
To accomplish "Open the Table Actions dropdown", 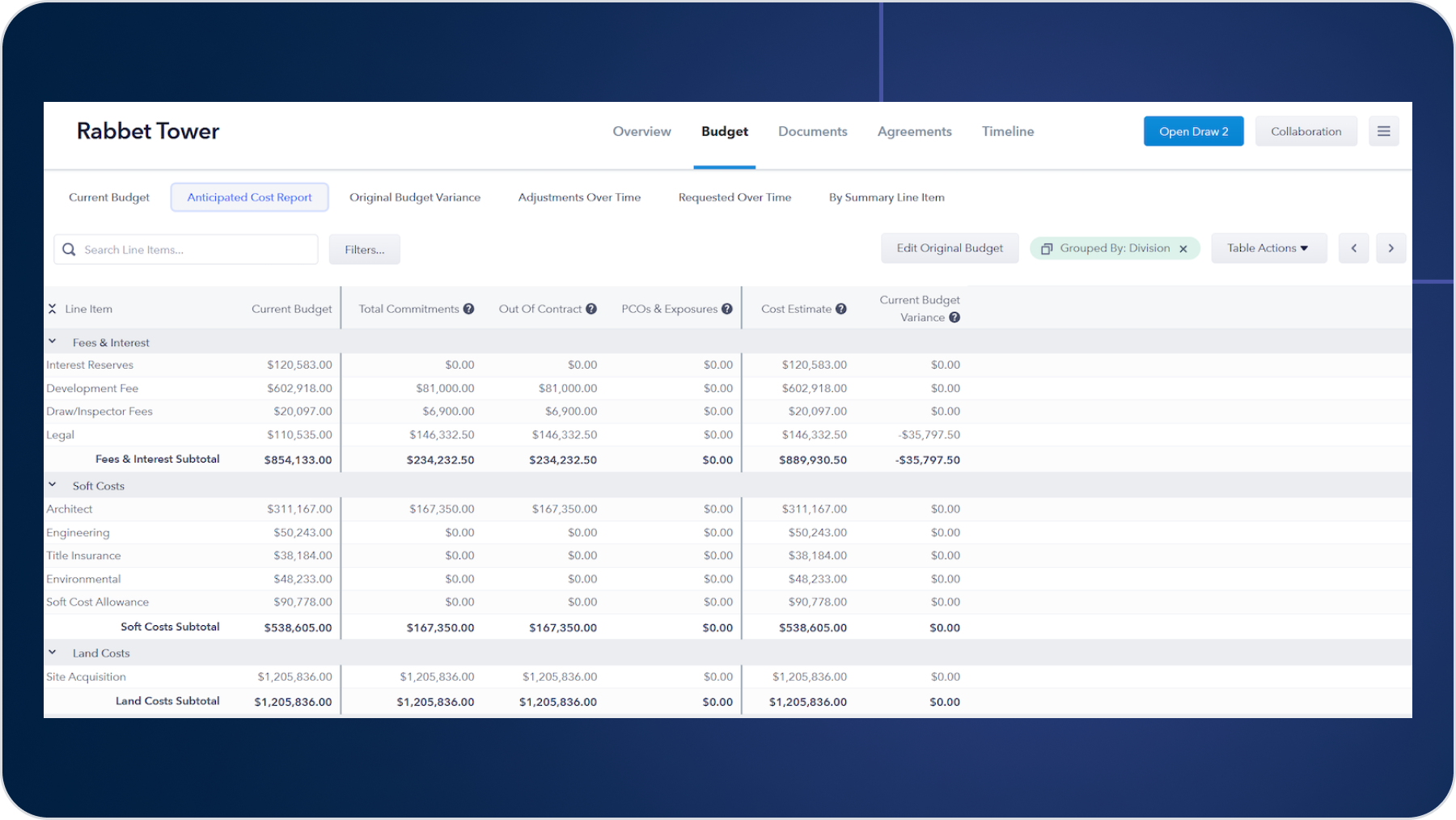I will (x=1268, y=248).
